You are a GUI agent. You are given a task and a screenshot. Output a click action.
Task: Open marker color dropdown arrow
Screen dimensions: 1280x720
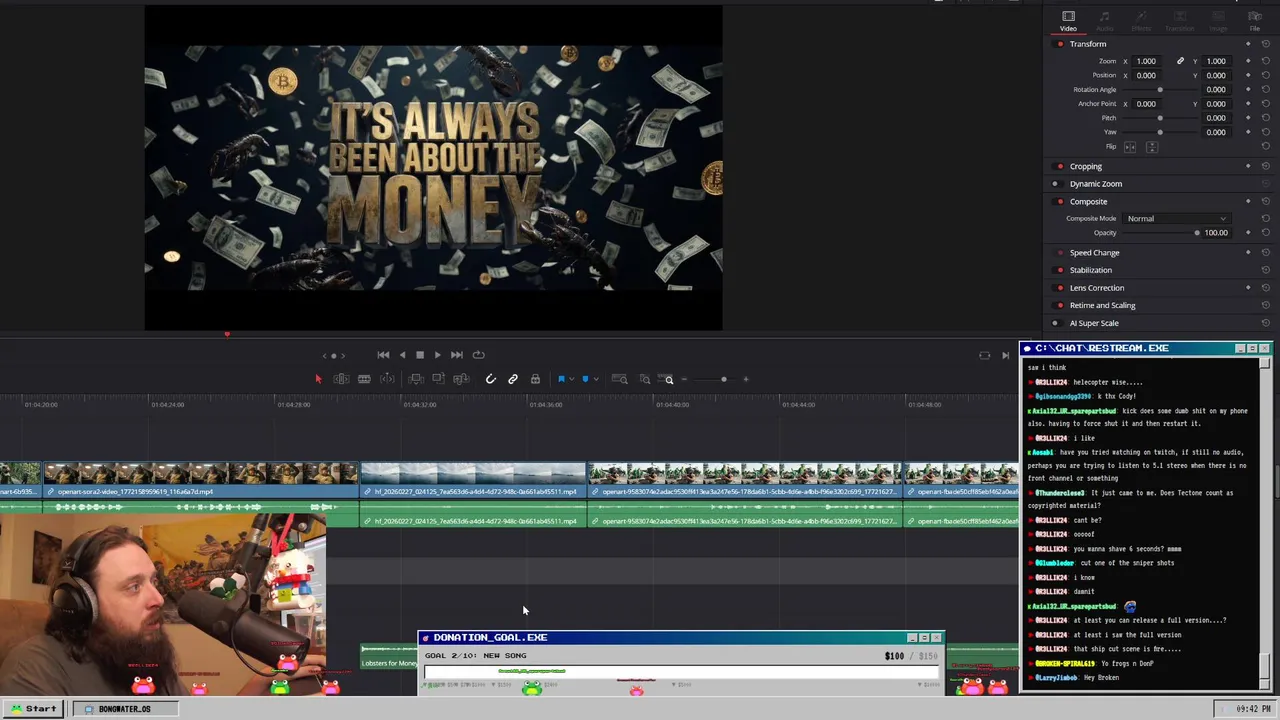(596, 379)
